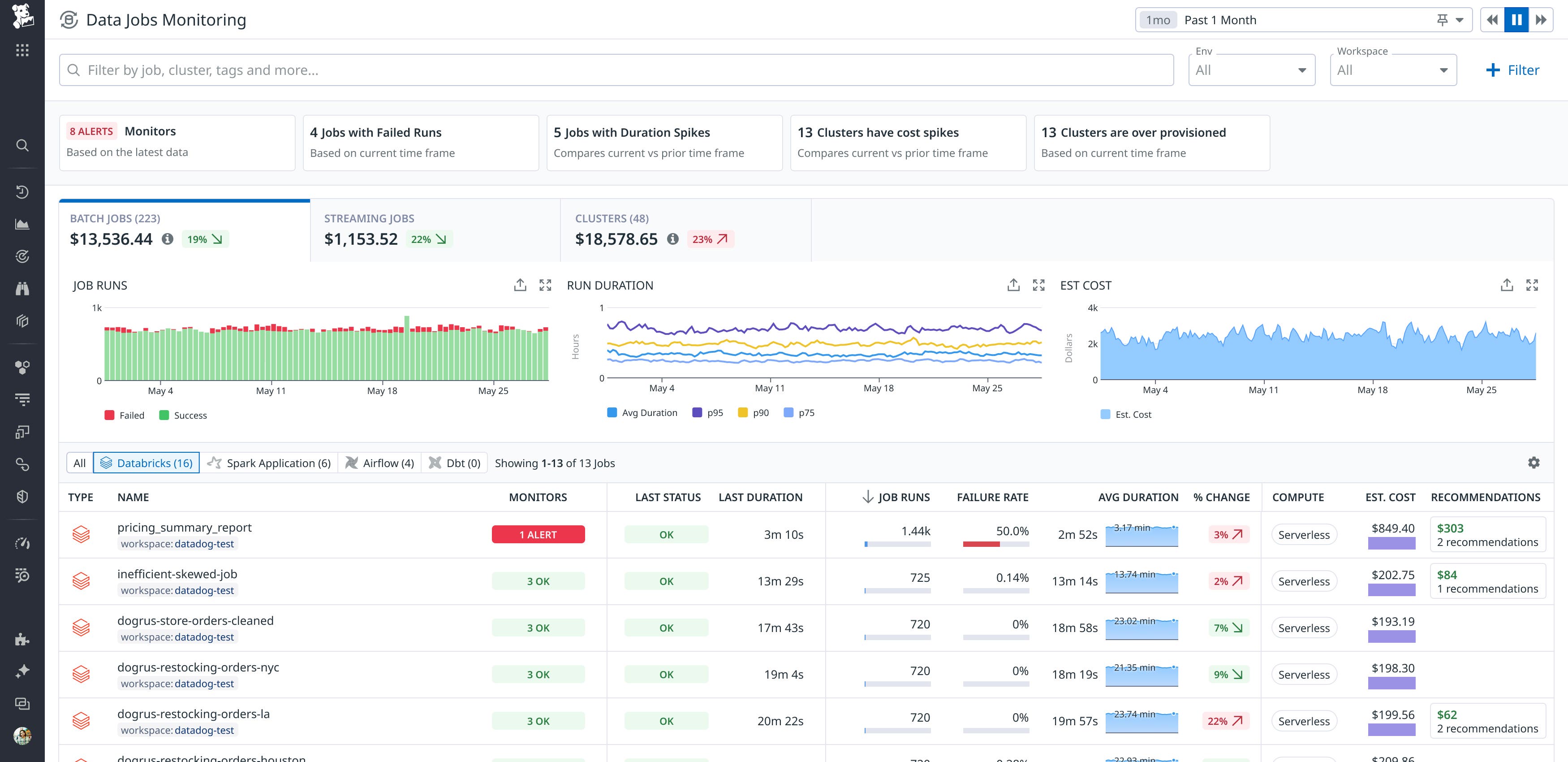Open the app grid icon in sidebar

22,50
